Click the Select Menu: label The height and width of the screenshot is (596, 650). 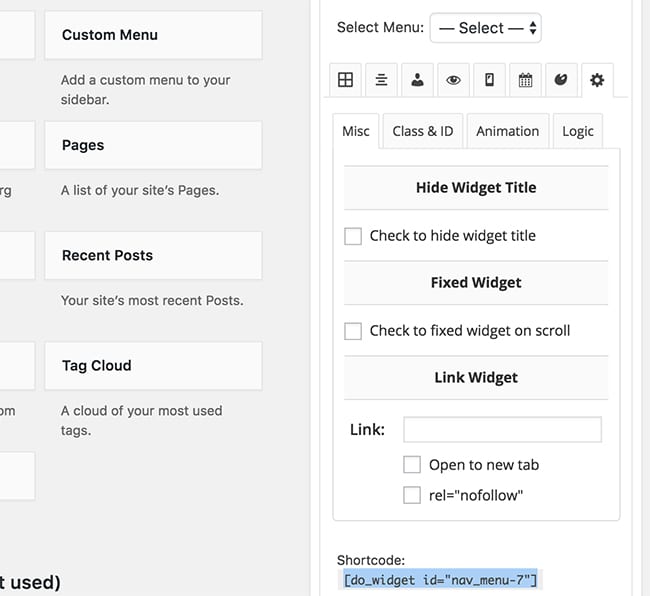coord(381,27)
